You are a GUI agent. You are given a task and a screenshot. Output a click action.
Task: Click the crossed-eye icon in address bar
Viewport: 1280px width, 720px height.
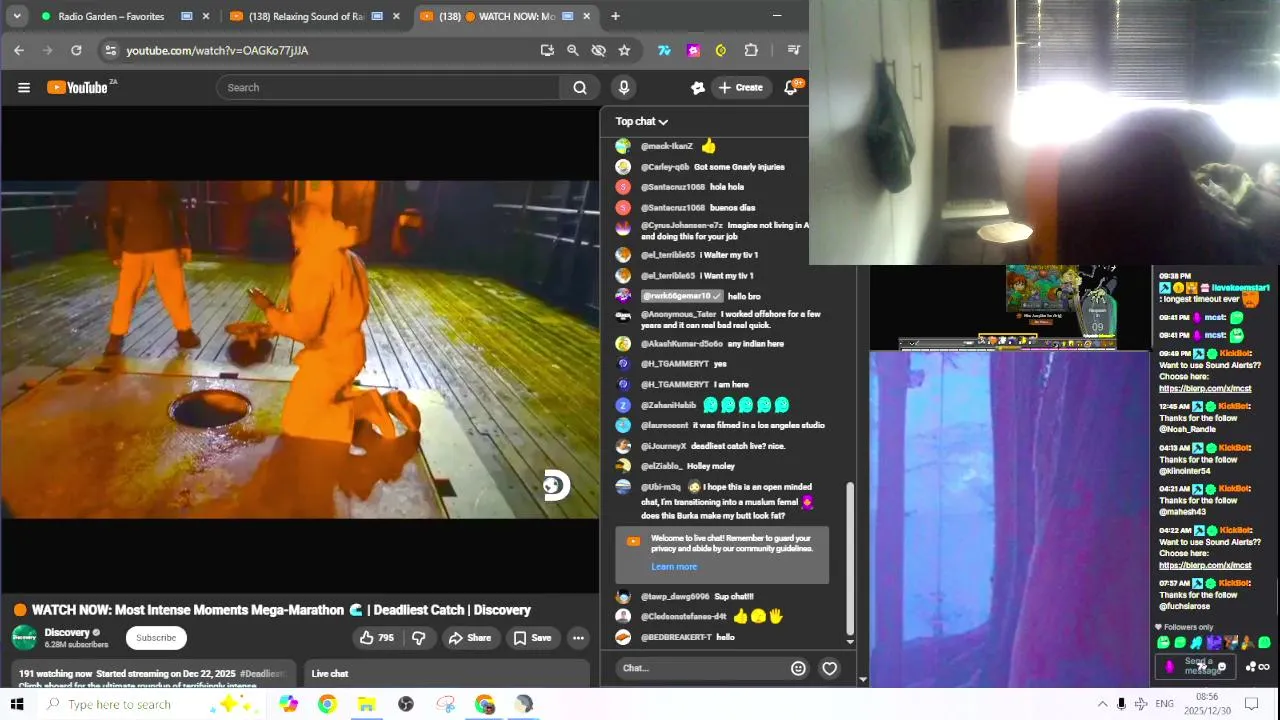(599, 50)
